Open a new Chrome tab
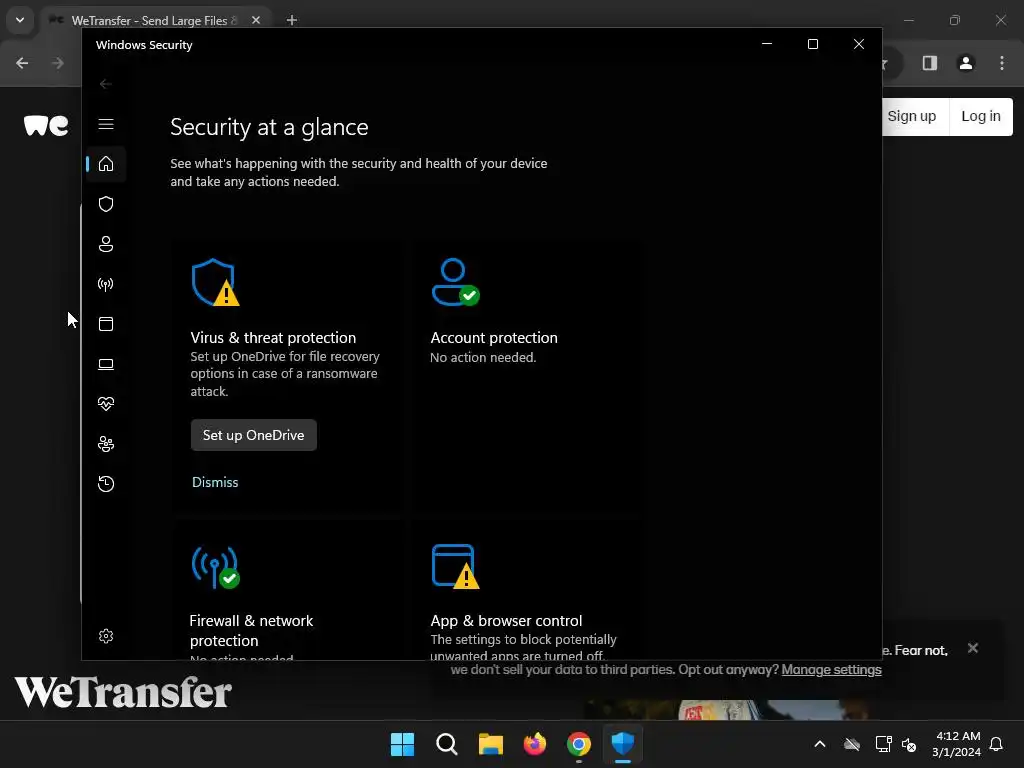Image resolution: width=1024 pixels, height=768 pixels. point(292,20)
